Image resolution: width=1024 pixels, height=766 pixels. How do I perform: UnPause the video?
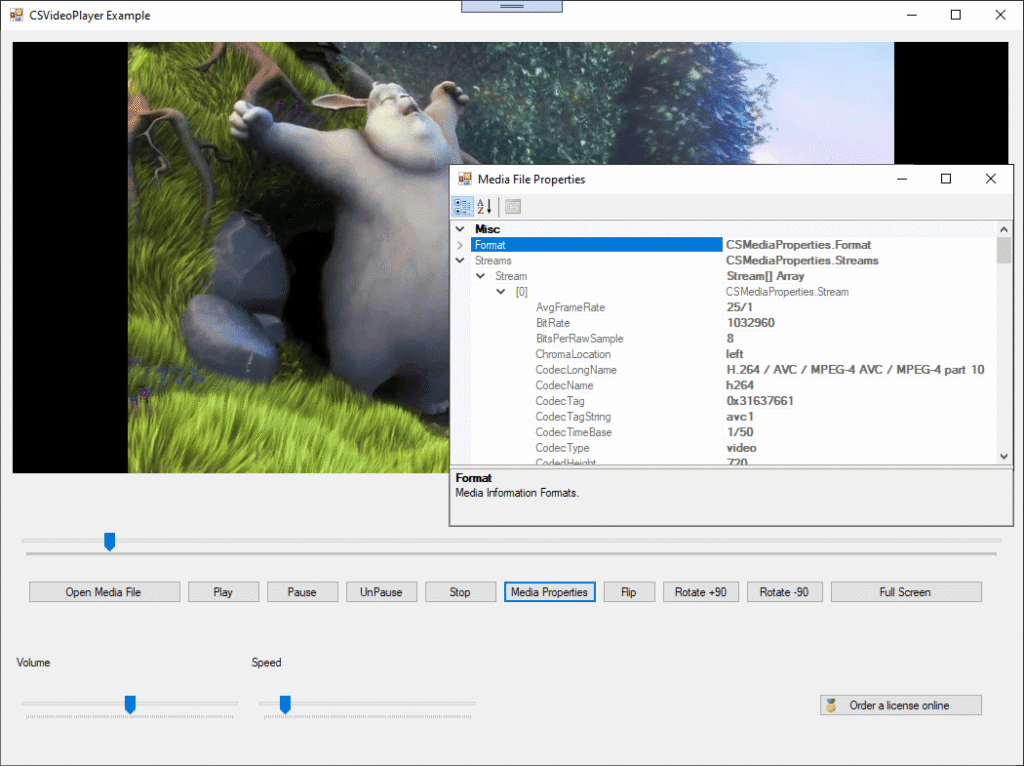coord(381,591)
